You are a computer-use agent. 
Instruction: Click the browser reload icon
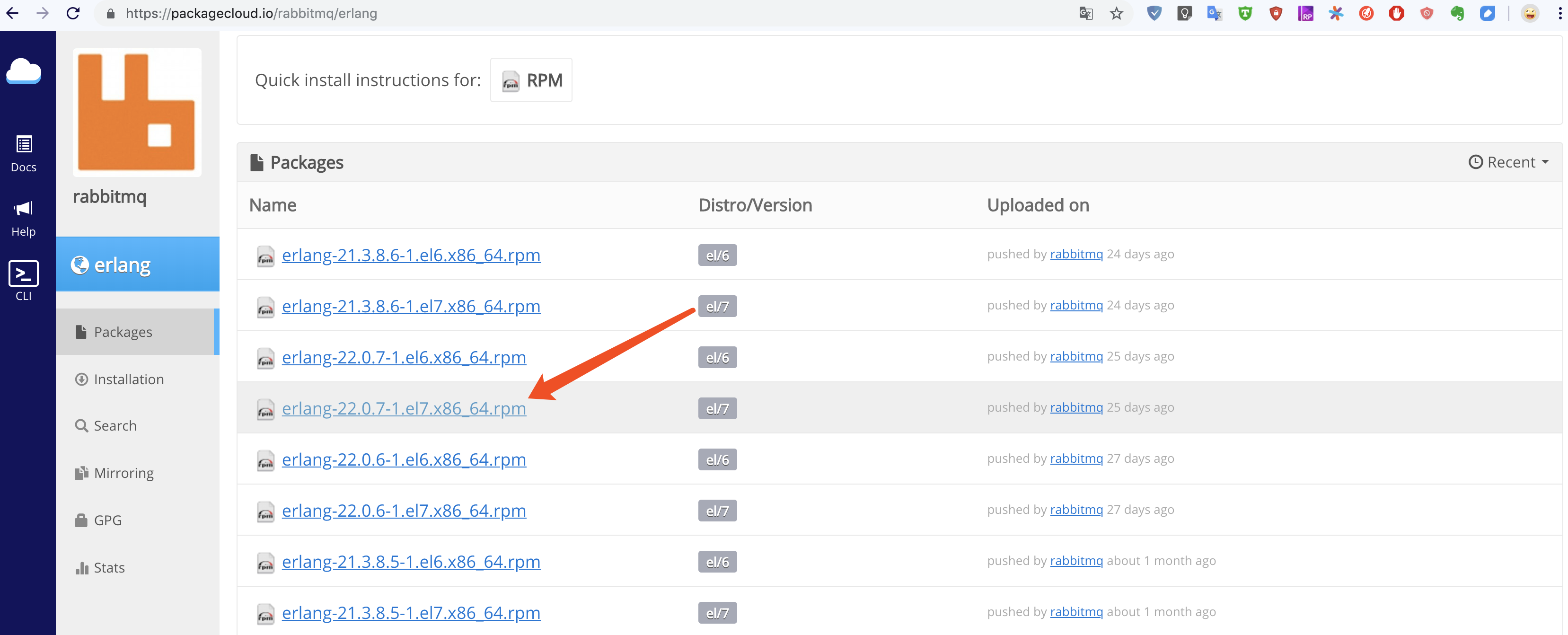(x=73, y=13)
